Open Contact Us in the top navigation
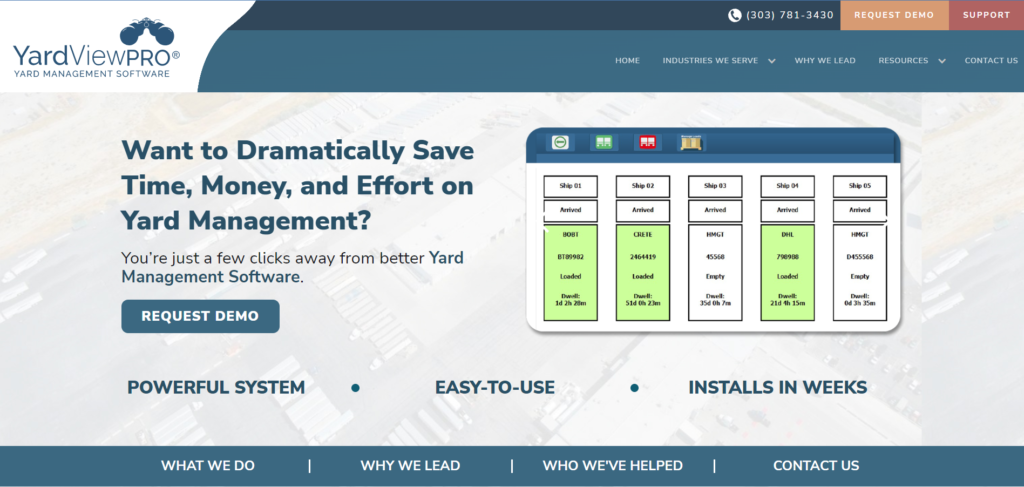 [x=991, y=61]
